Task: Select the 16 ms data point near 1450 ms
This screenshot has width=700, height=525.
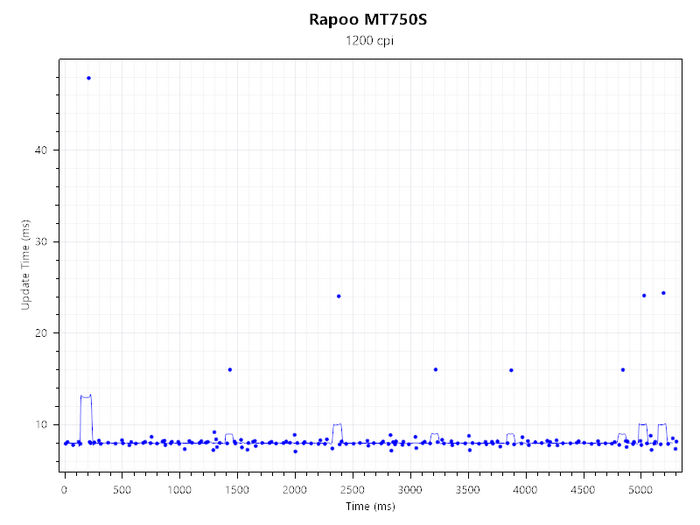Action: pyautogui.click(x=230, y=370)
